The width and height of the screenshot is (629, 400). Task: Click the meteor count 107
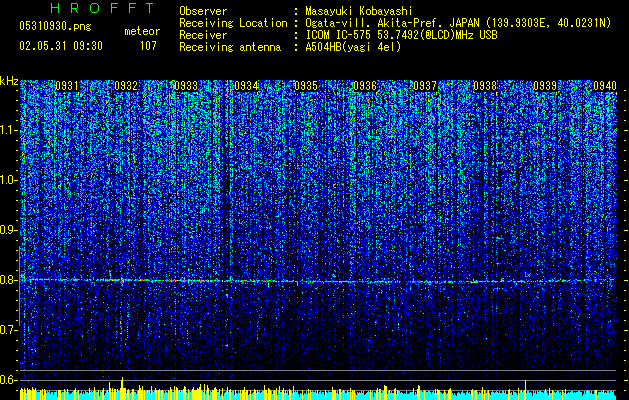(148, 46)
